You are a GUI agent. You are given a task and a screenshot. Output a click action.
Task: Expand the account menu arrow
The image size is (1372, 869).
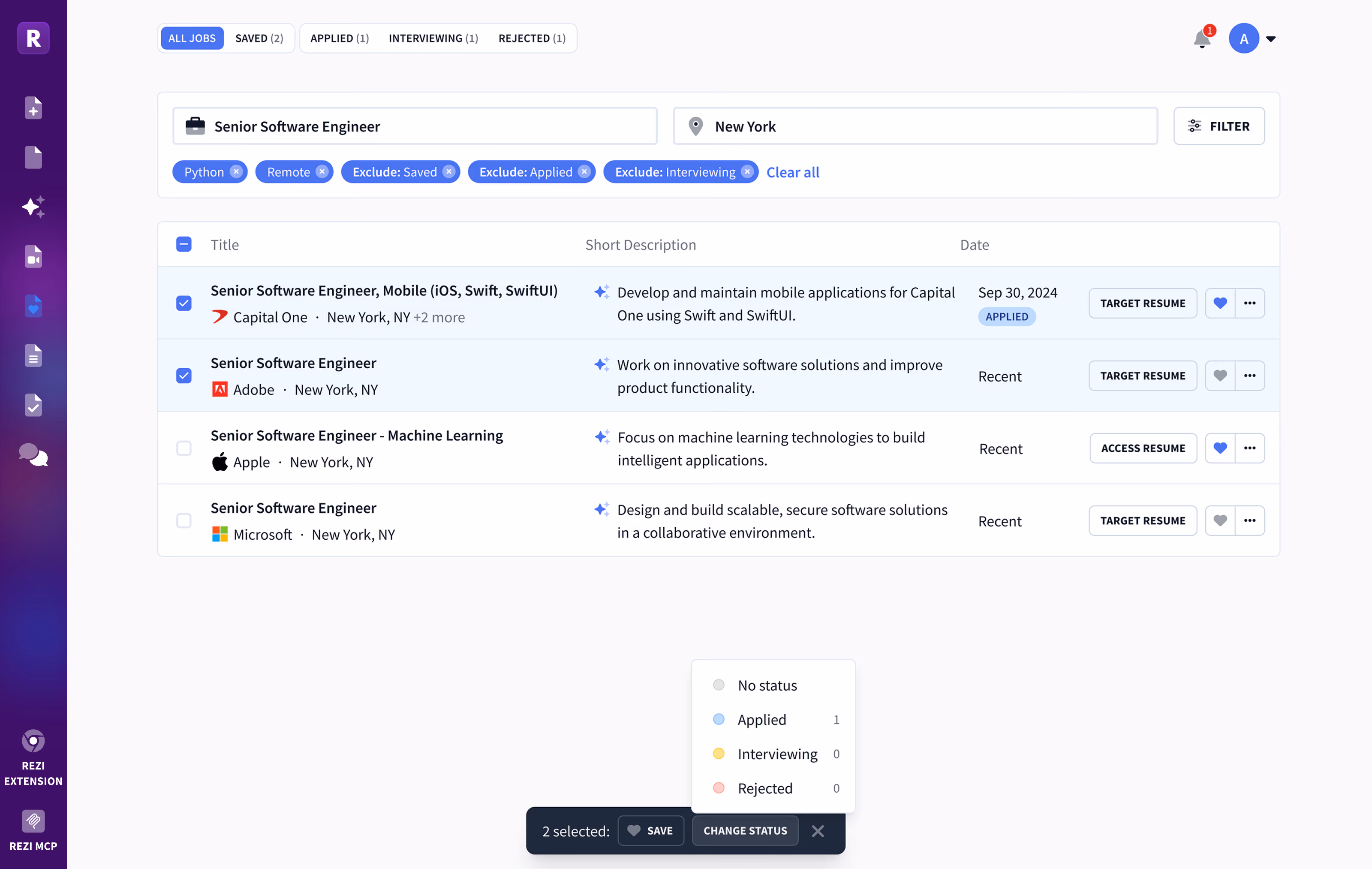click(1270, 39)
